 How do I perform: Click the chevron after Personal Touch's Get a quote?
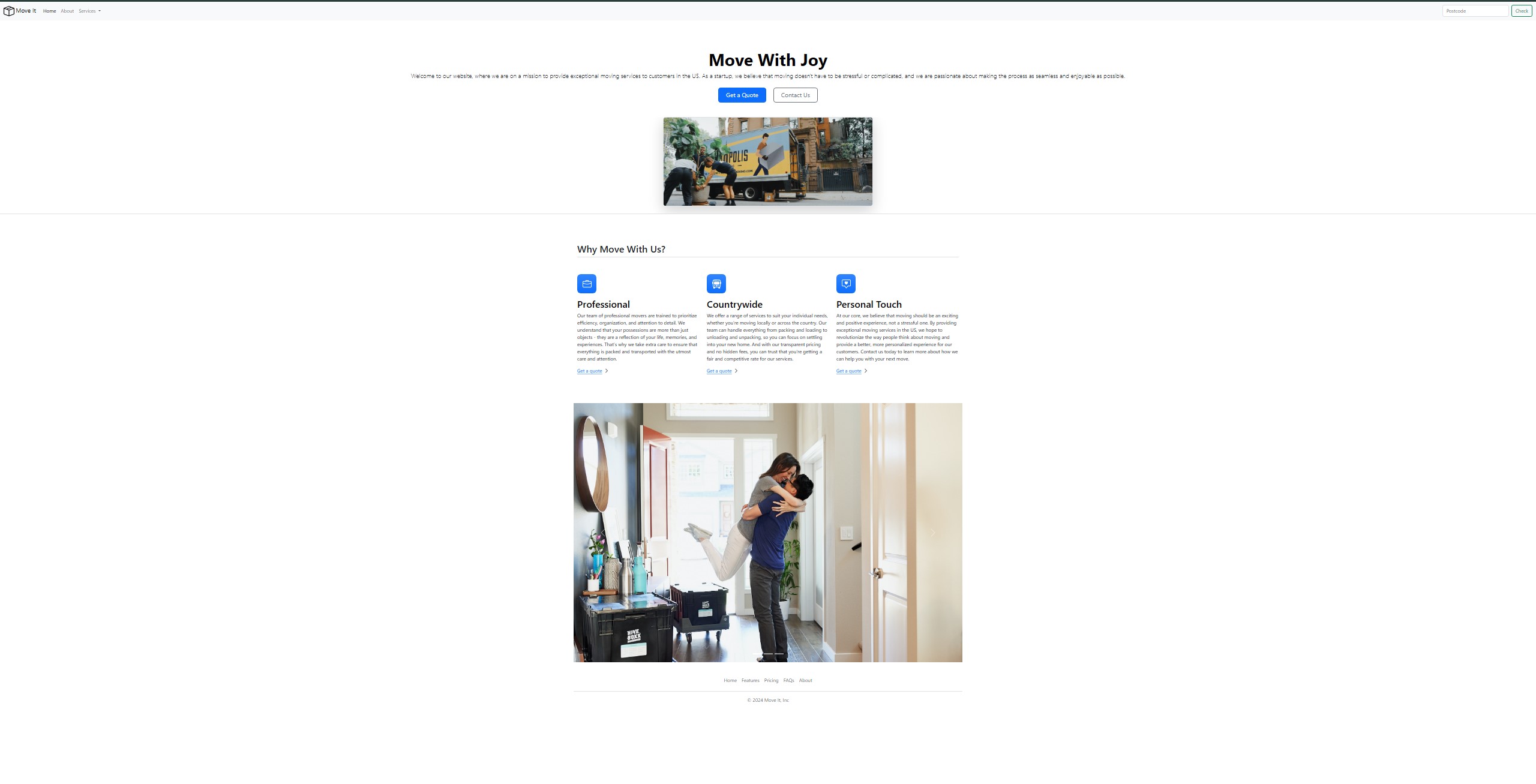[866, 371]
